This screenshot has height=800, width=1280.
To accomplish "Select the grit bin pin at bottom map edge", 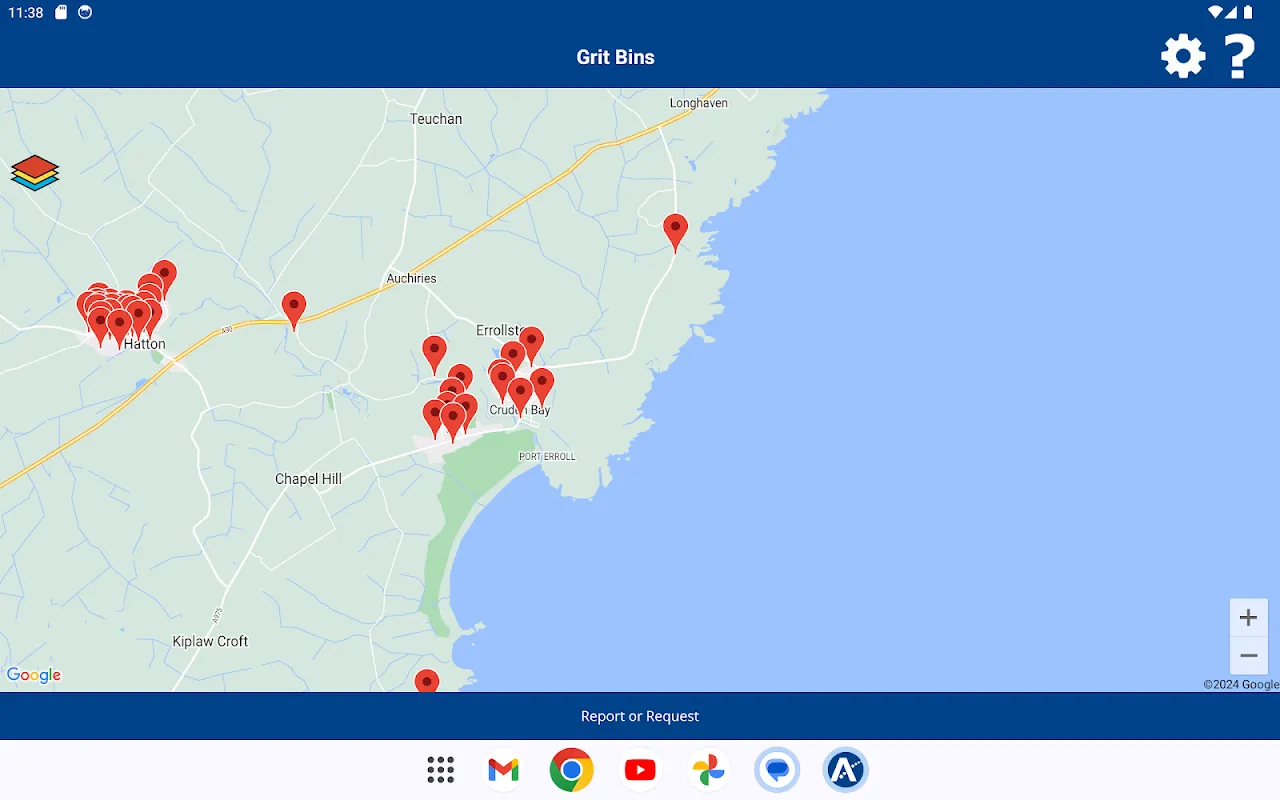I will [427, 682].
